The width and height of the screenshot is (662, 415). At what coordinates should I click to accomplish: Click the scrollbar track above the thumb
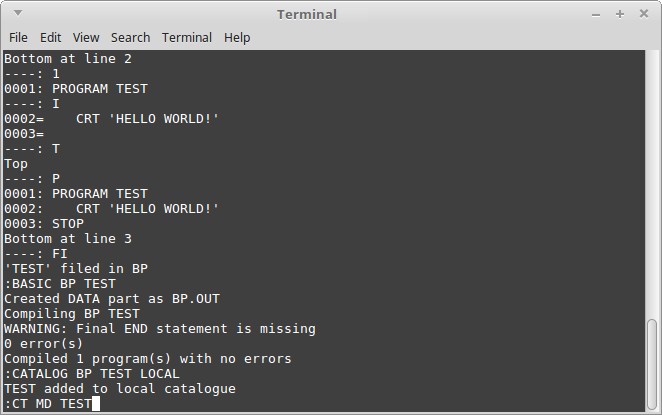pyautogui.click(x=652, y=184)
